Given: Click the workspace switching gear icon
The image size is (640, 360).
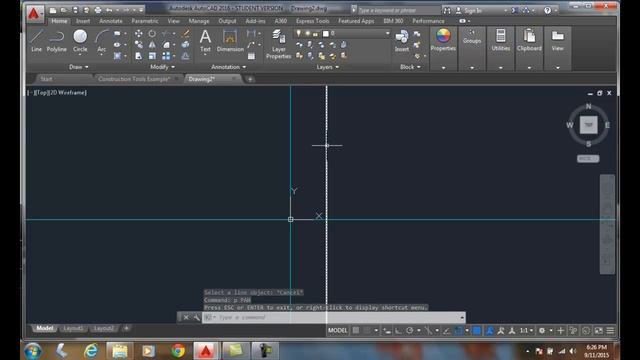Looking at the screenshot, I should (542, 331).
